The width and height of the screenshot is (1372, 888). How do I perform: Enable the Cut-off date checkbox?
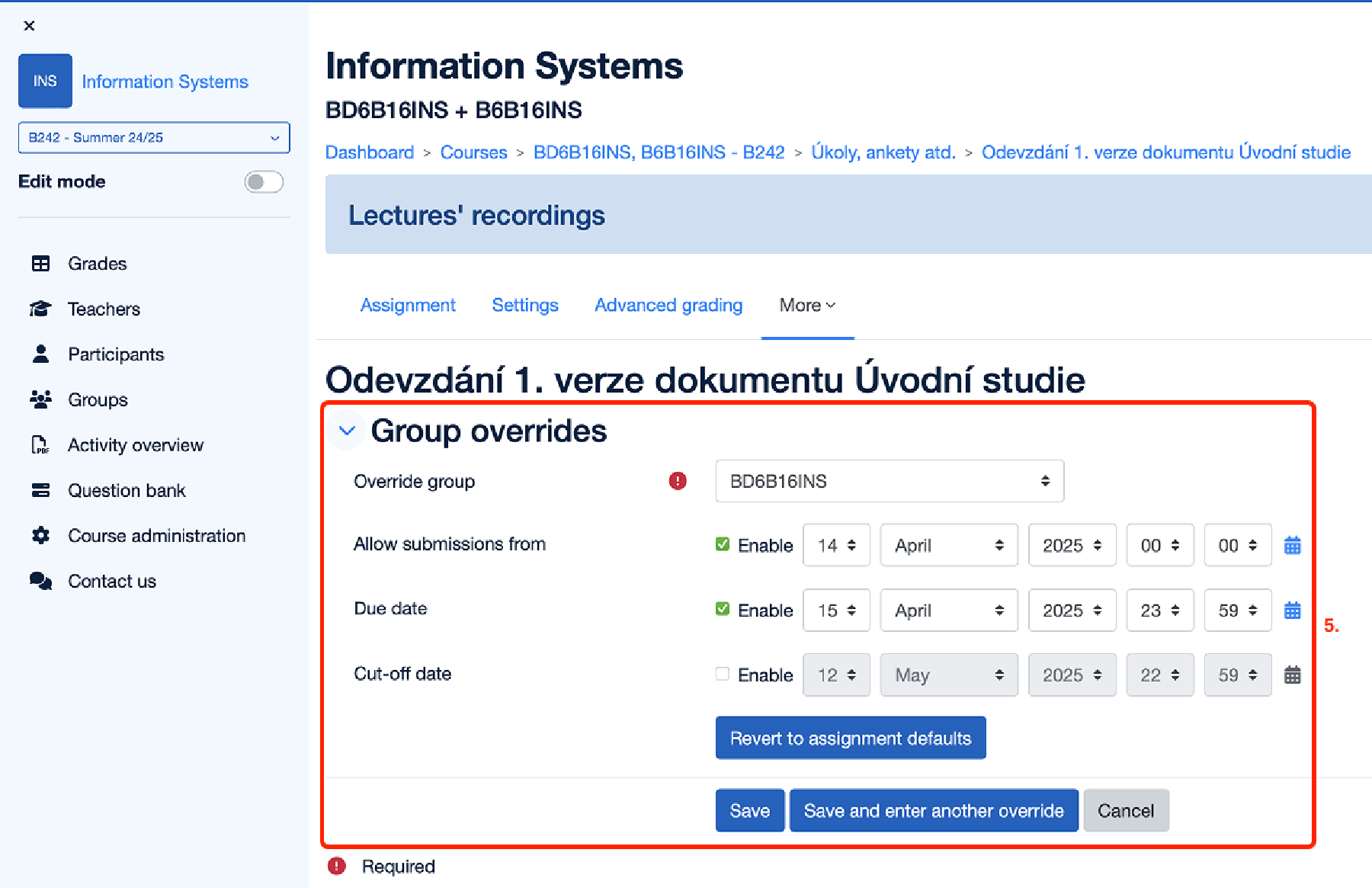(x=722, y=673)
